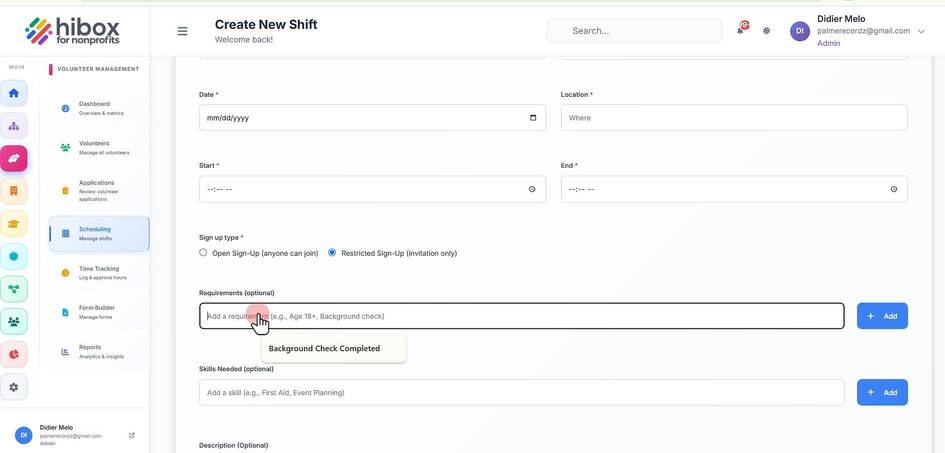Open the date picker calendar icon
Viewport: 945px width, 453px height.
533,117
